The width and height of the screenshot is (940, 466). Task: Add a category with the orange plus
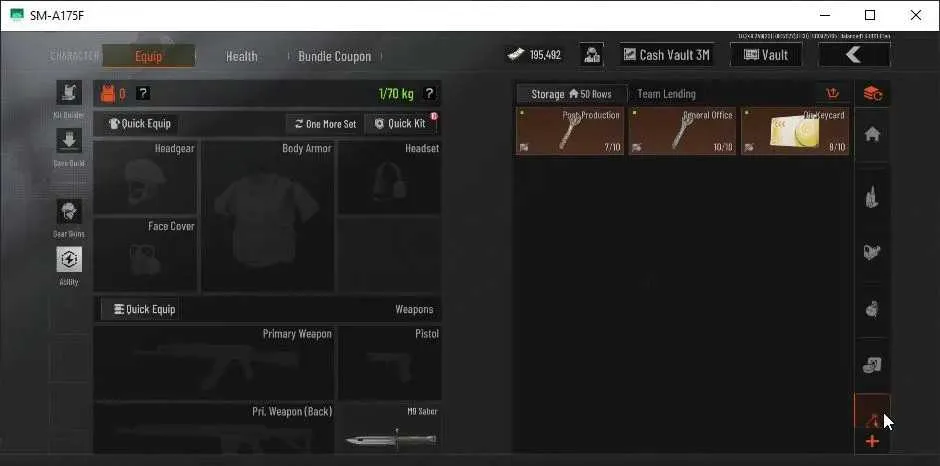pos(872,442)
